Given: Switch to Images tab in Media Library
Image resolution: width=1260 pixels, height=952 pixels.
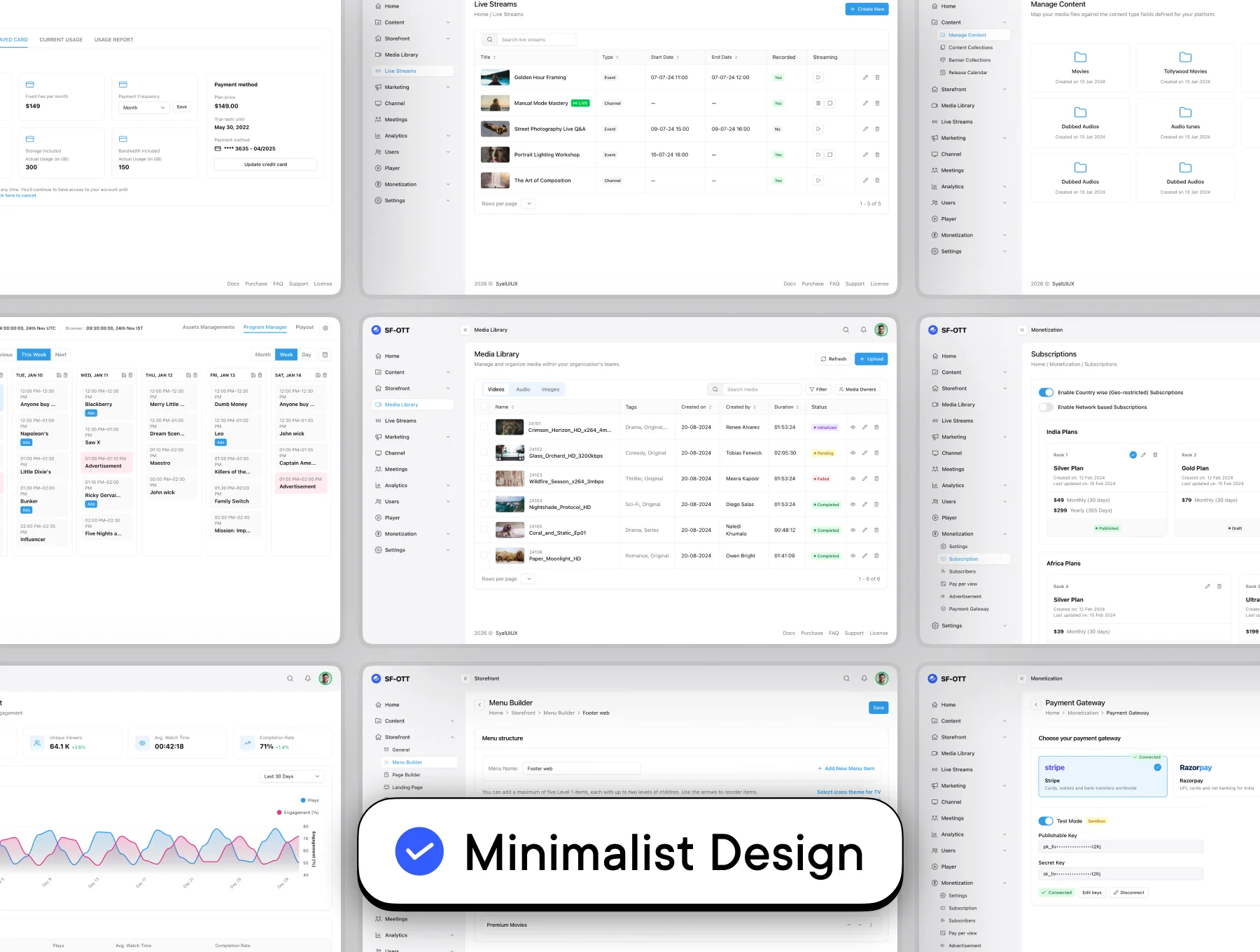Looking at the screenshot, I should (x=550, y=389).
